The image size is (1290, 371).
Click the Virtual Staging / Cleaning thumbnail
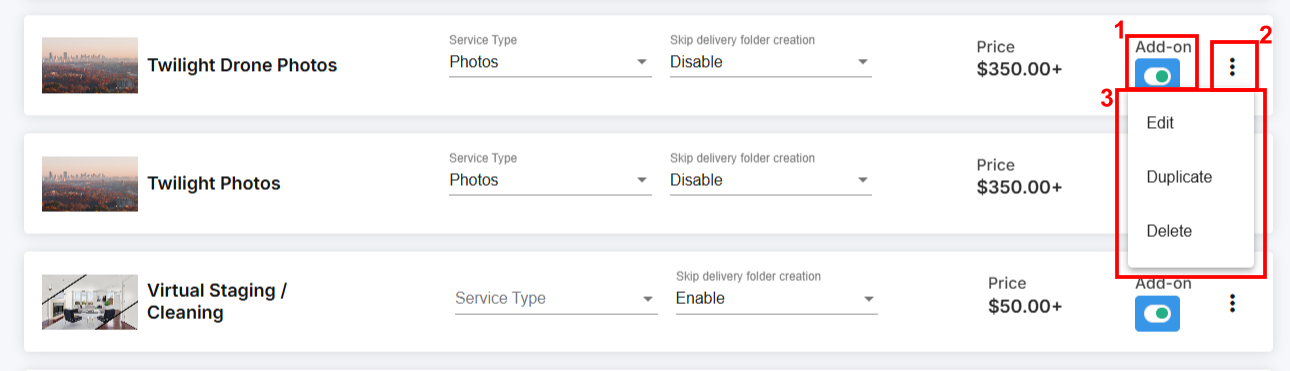[x=90, y=302]
